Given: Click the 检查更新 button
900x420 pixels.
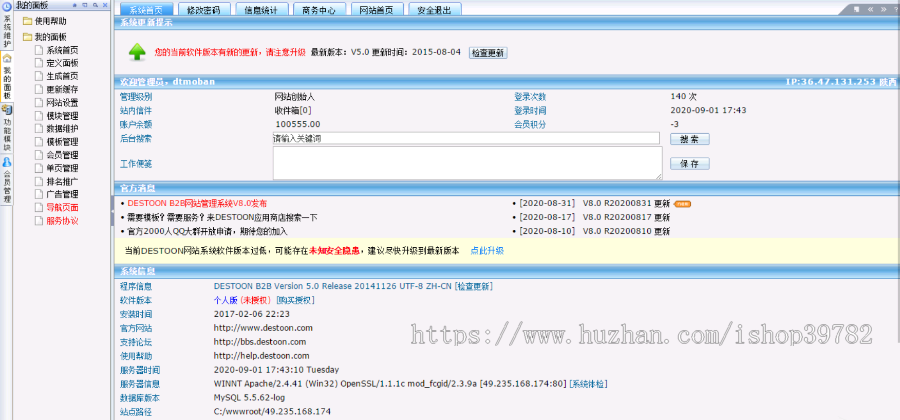Looking at the screenshot, I should (x=488, y=53).
